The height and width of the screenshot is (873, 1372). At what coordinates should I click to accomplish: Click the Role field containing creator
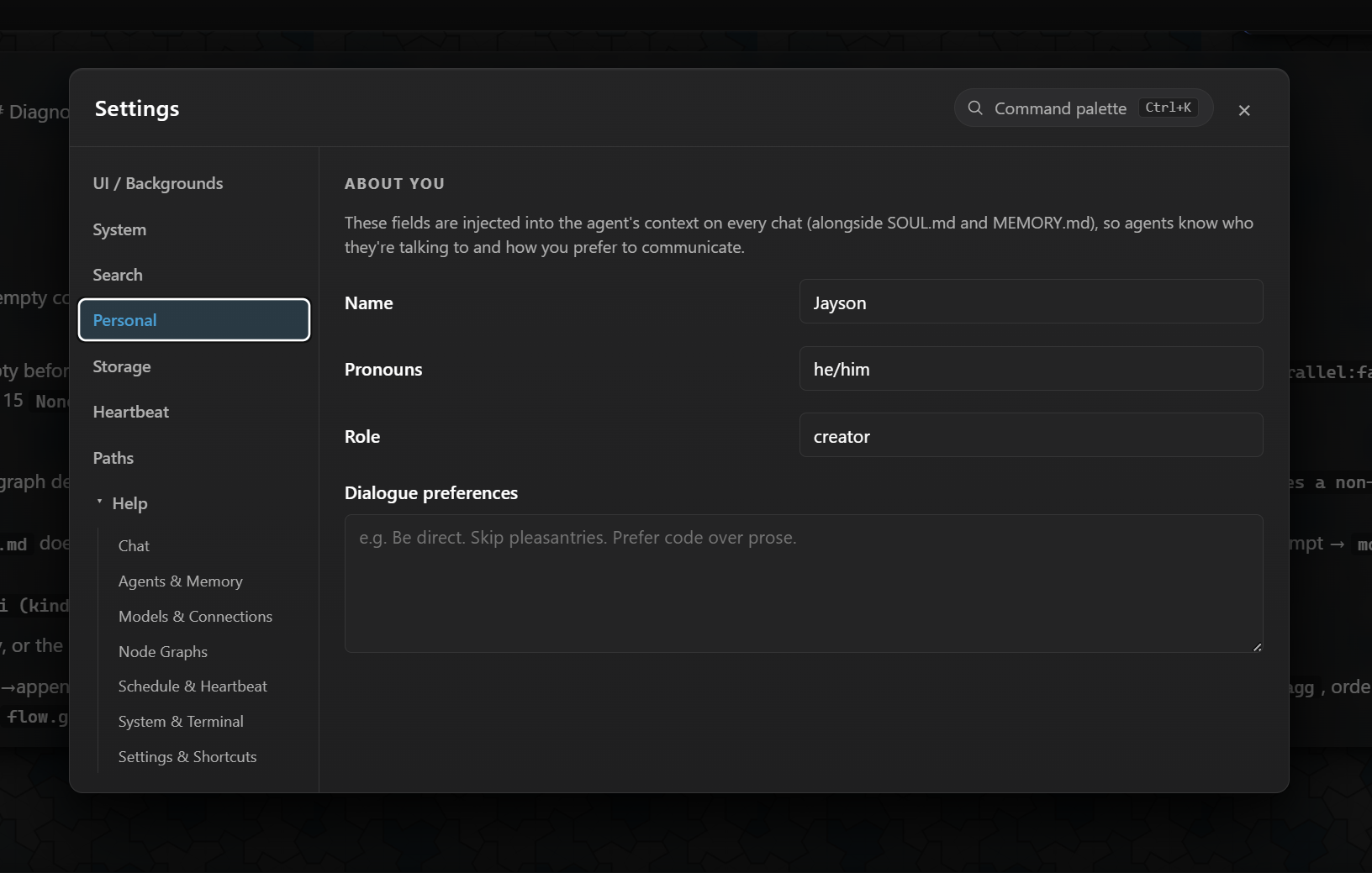(1031, 435)
